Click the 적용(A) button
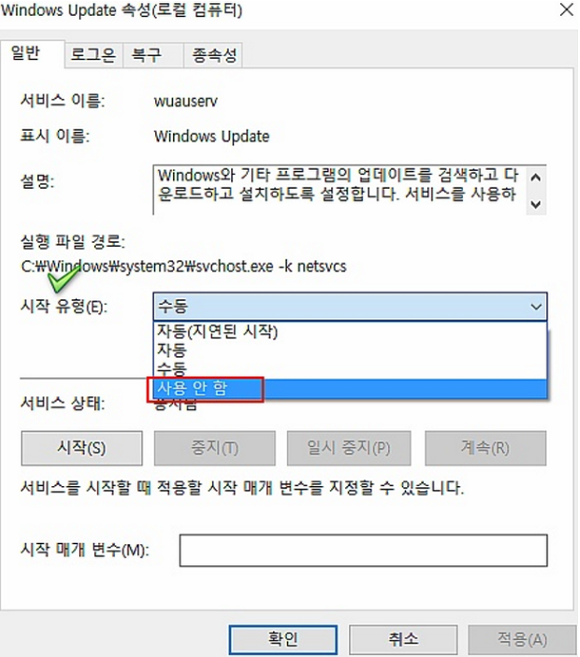Image resolution: width=580 pixels, height=657 pixels. [522, 639]
